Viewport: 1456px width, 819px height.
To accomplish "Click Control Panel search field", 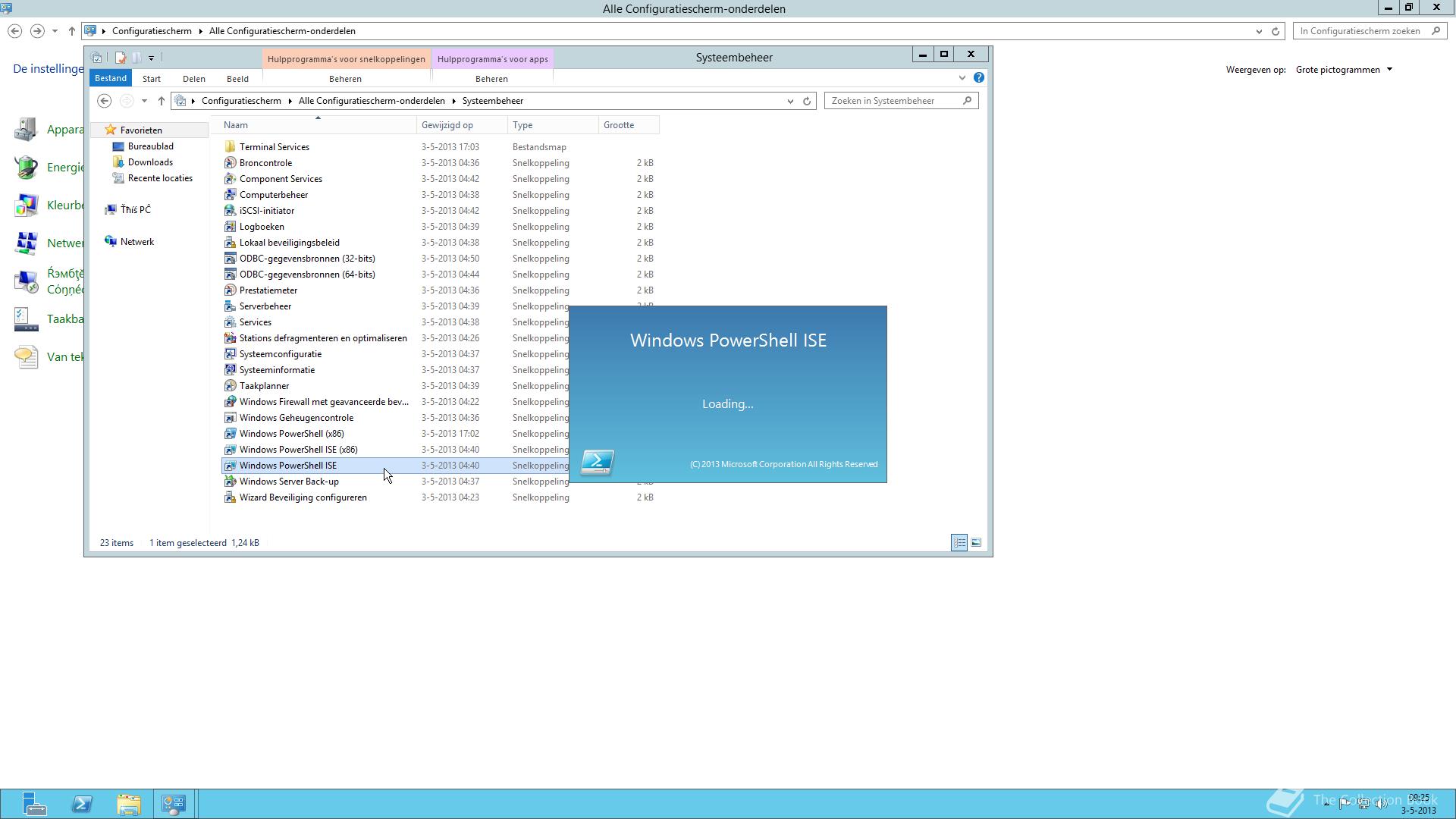I will click(x=1369, y=31).
